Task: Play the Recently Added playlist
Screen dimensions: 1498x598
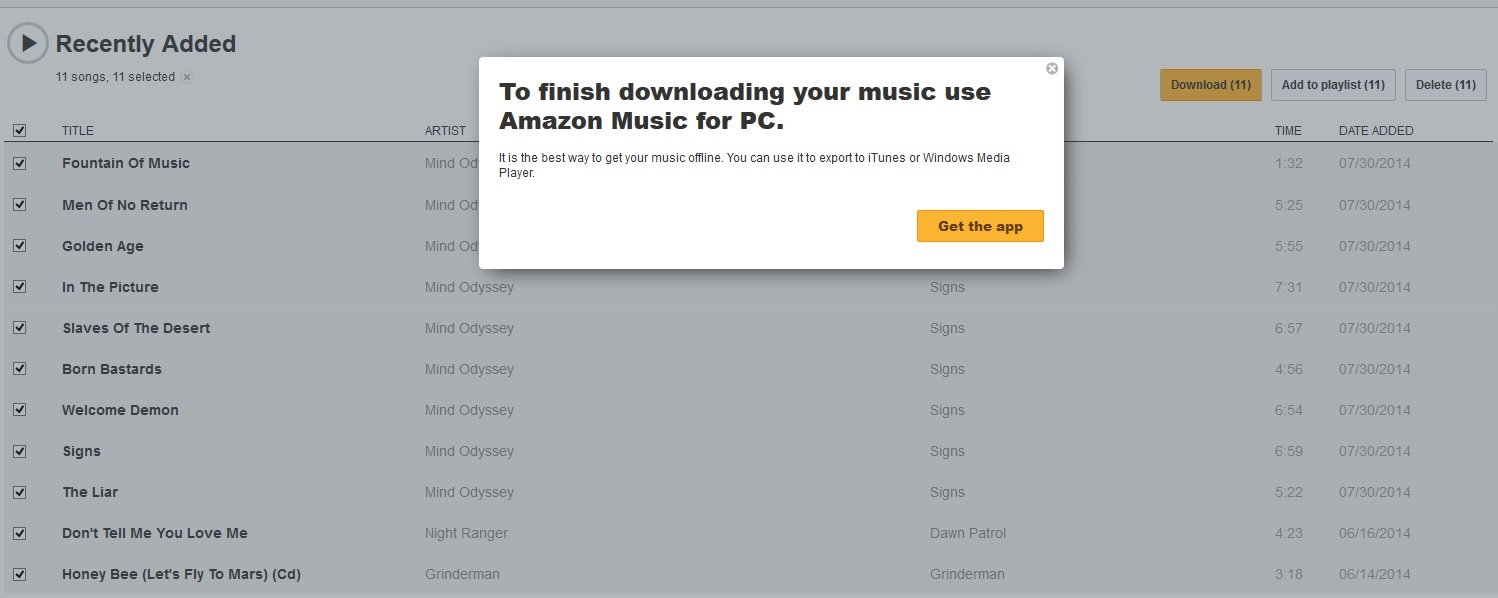Action: click(28, 43)
